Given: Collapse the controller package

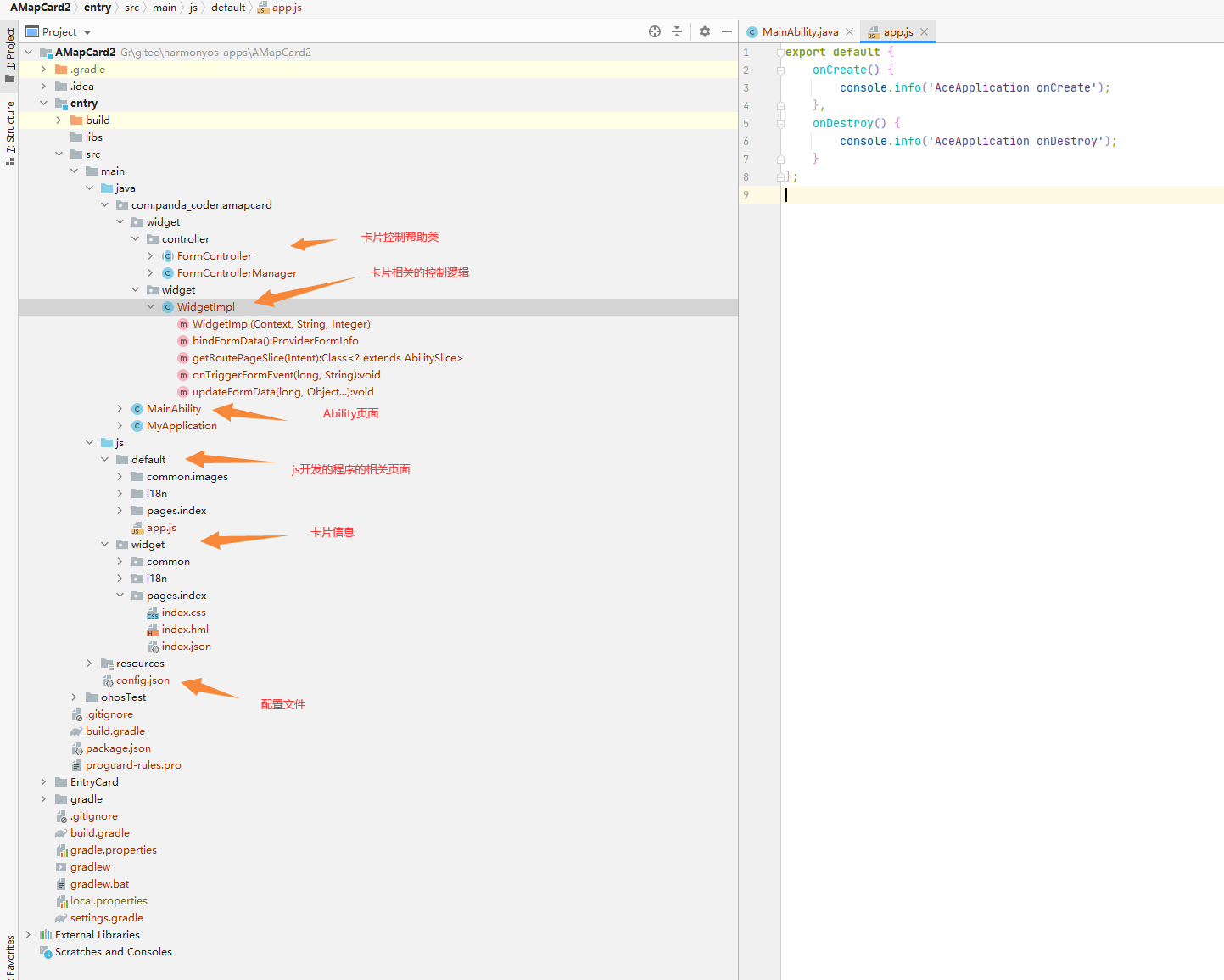Looking at the screenshot, I should click(135, 238).
